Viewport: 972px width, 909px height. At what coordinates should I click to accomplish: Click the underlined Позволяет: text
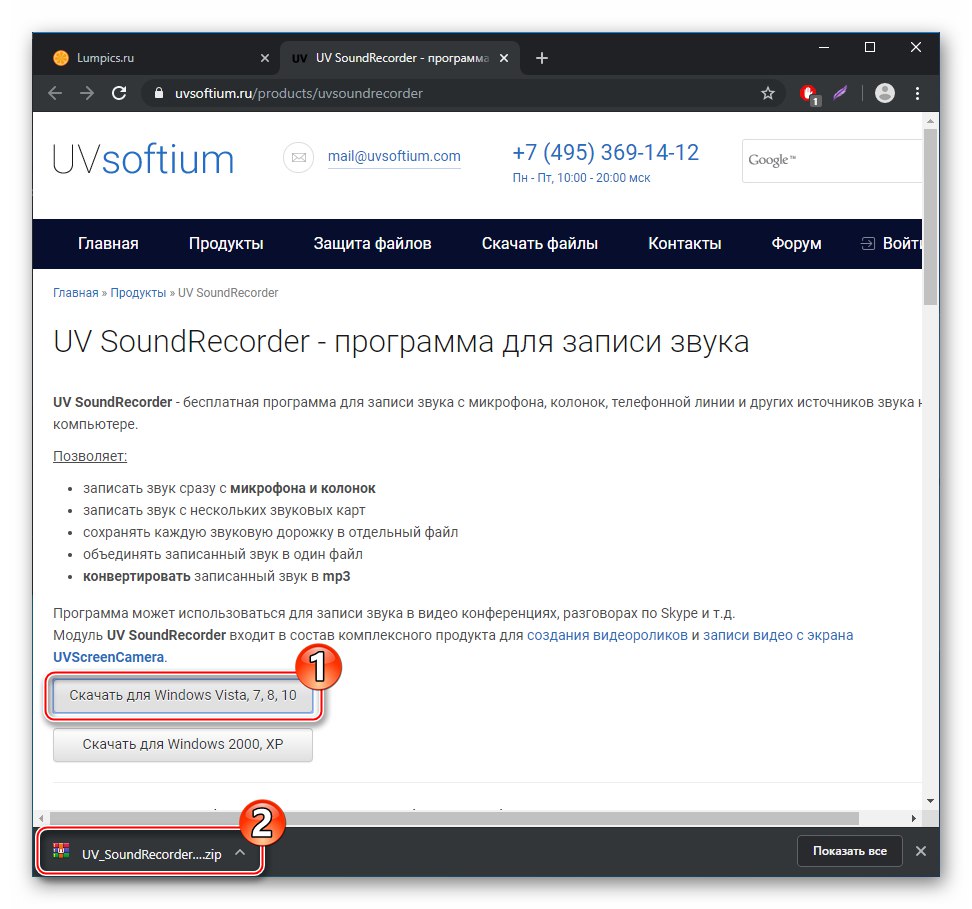coord(90,456)
